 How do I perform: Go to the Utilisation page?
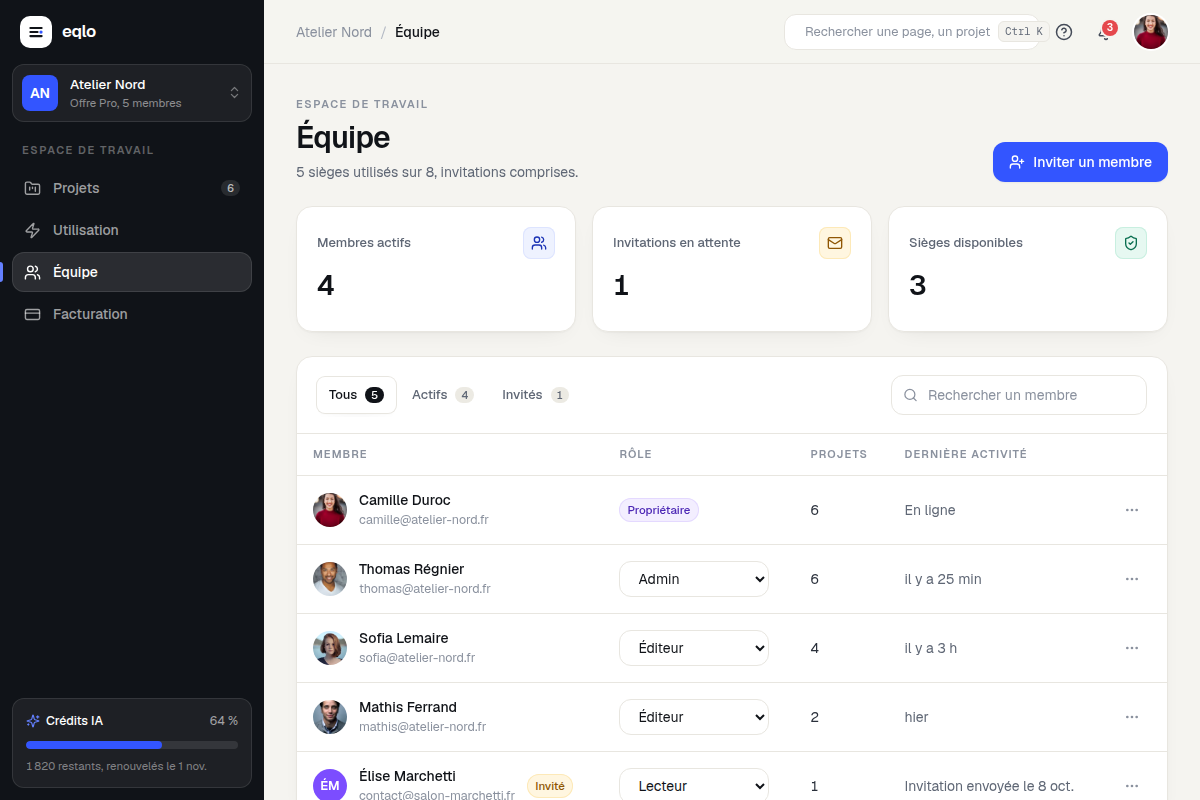click(132, 230)
